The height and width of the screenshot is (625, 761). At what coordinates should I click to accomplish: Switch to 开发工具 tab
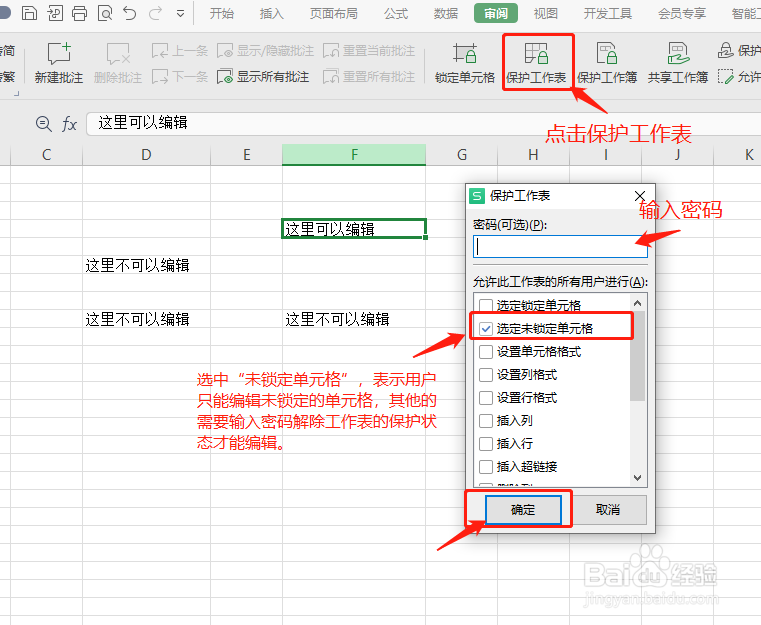(608, 14)
